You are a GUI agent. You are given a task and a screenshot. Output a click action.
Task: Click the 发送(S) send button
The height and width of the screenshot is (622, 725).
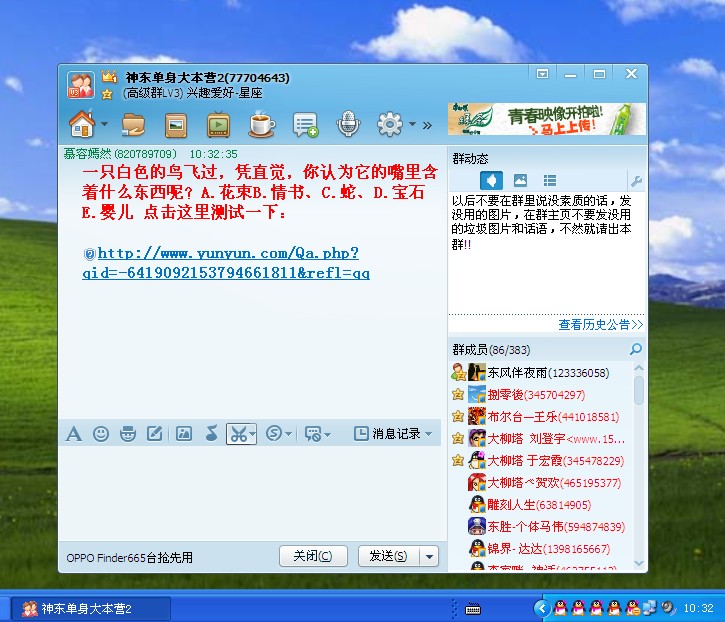tap(389, 556)
